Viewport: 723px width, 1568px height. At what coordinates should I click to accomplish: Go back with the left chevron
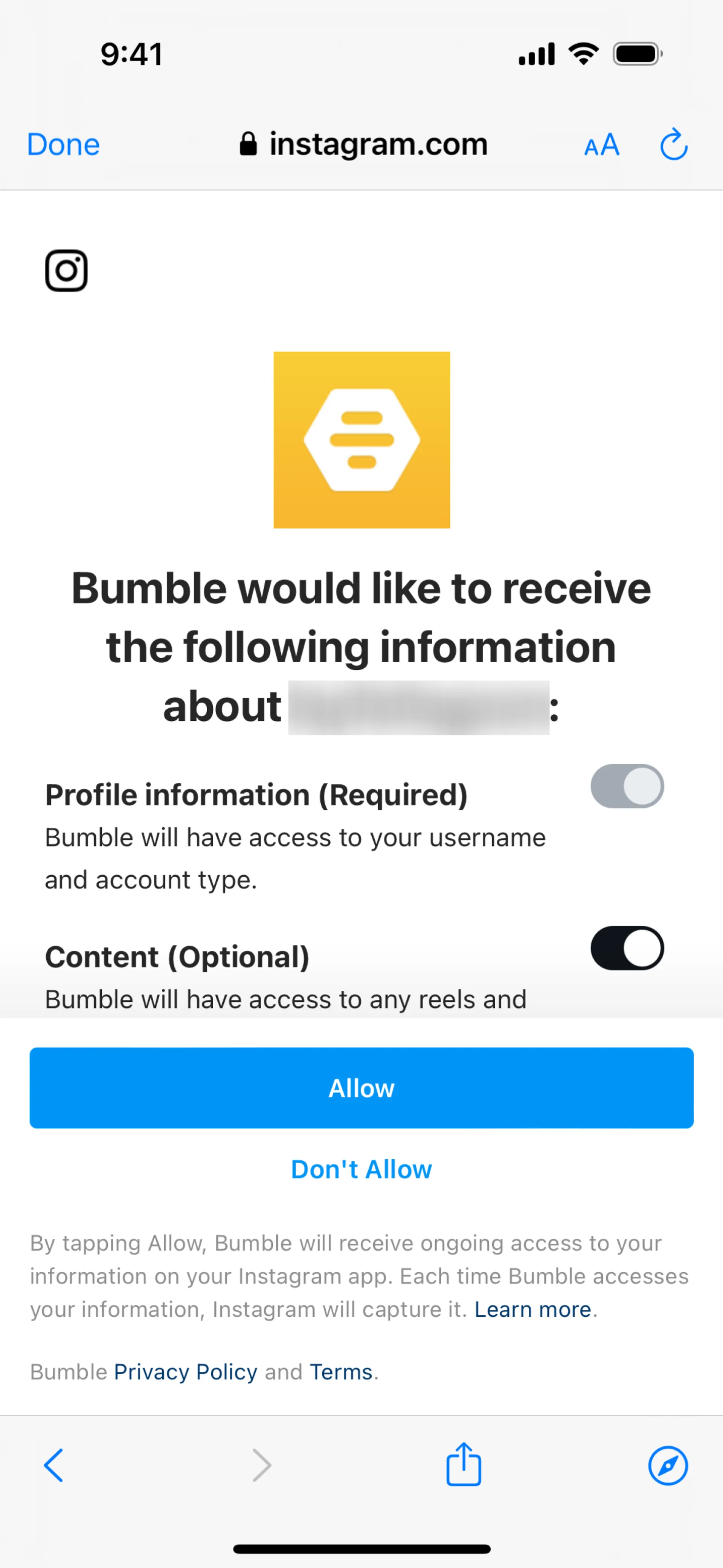53,1465
